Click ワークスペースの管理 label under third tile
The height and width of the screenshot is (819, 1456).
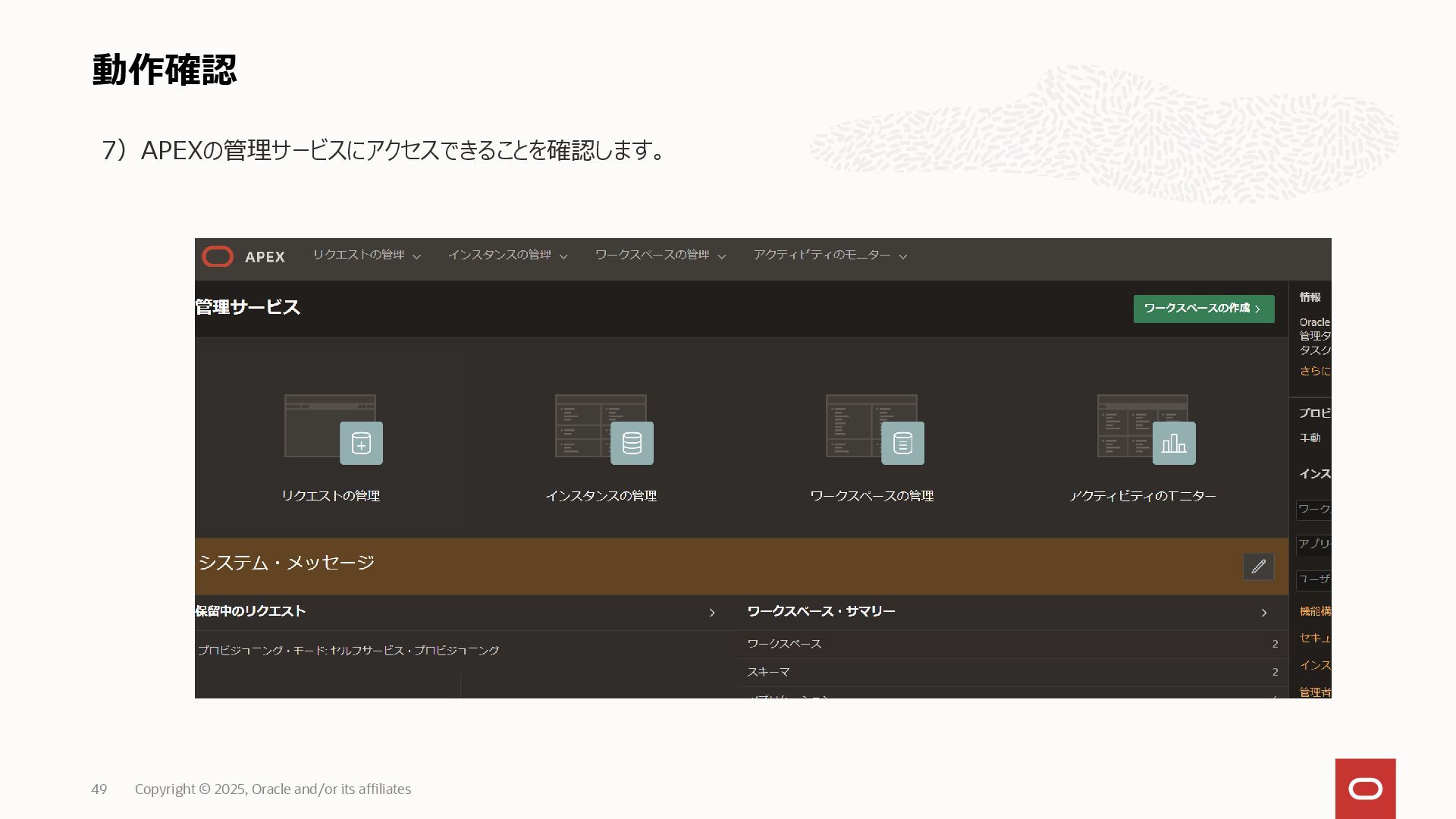[x=872, y=496]
